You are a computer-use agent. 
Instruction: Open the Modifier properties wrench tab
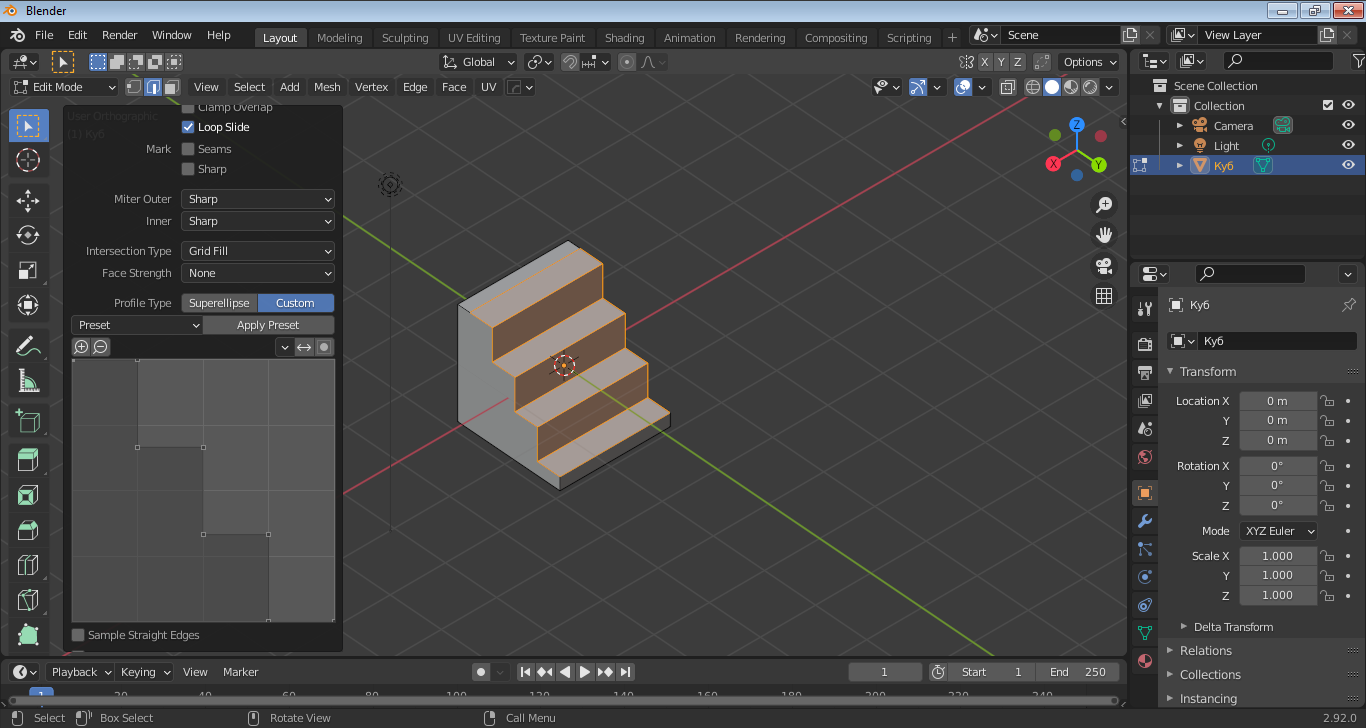(x=1145, y=521)
